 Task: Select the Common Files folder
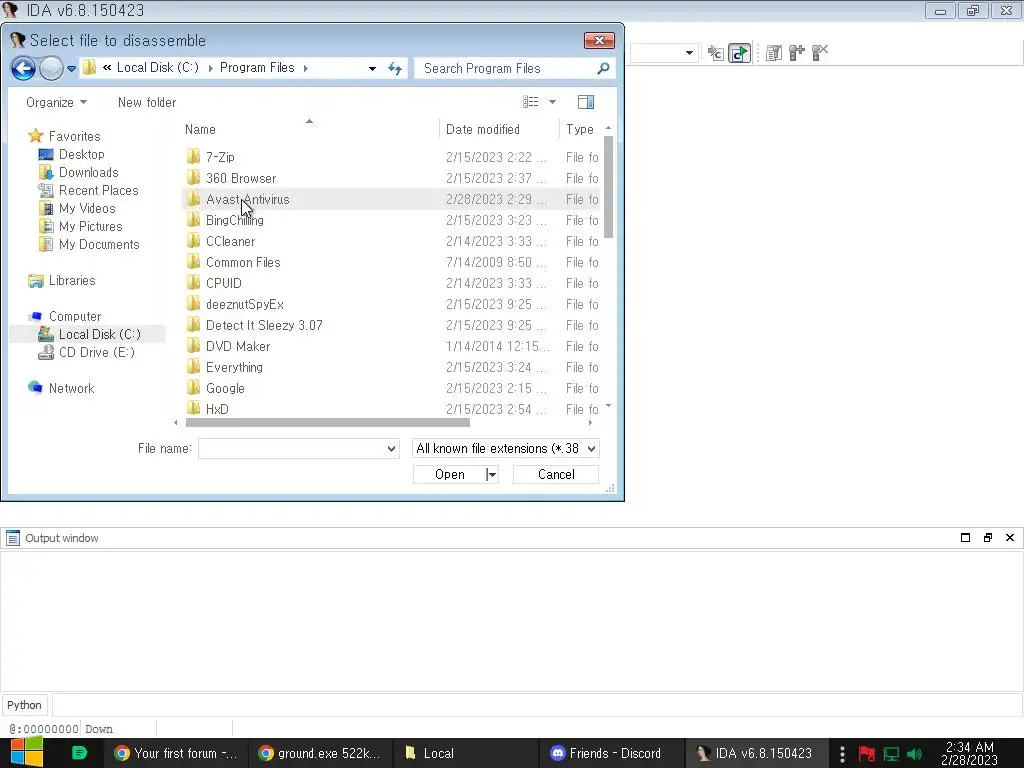pyautogui.click(x=391, y=262)
